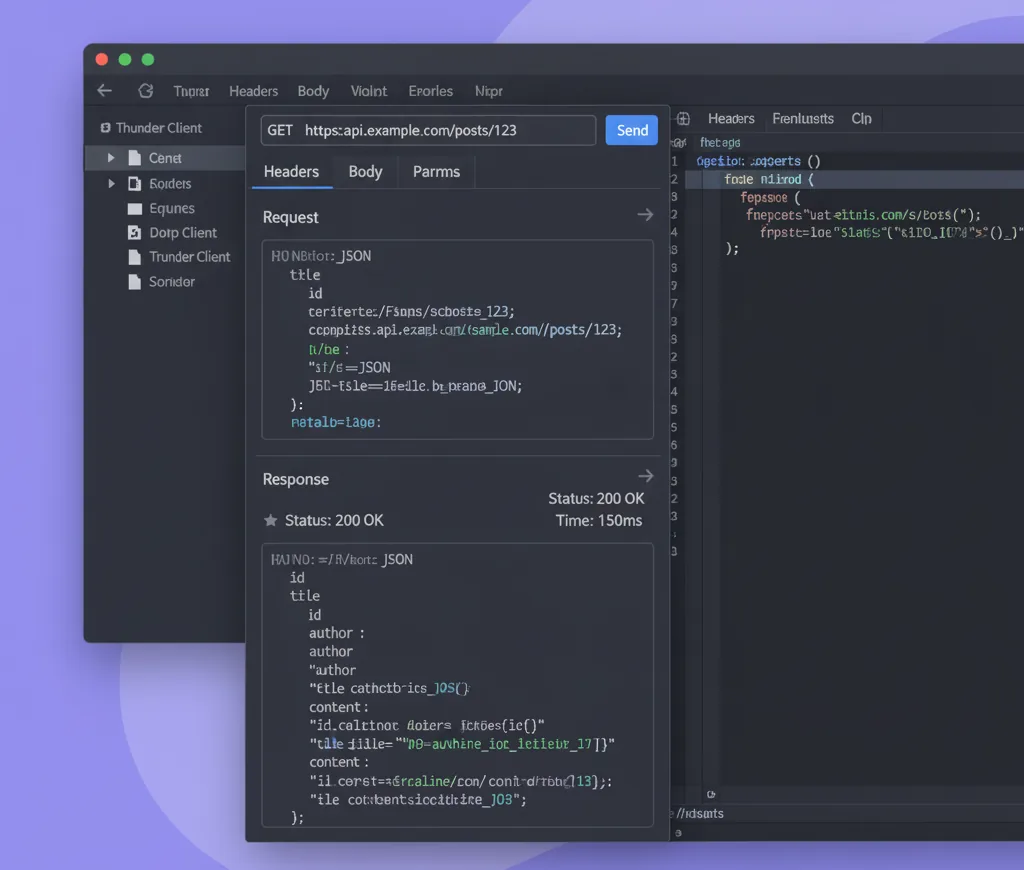Open the Nıpr menu item
Image resolution: width=1024 pixels, height=870 pixels.
click(x=488, y=91)
